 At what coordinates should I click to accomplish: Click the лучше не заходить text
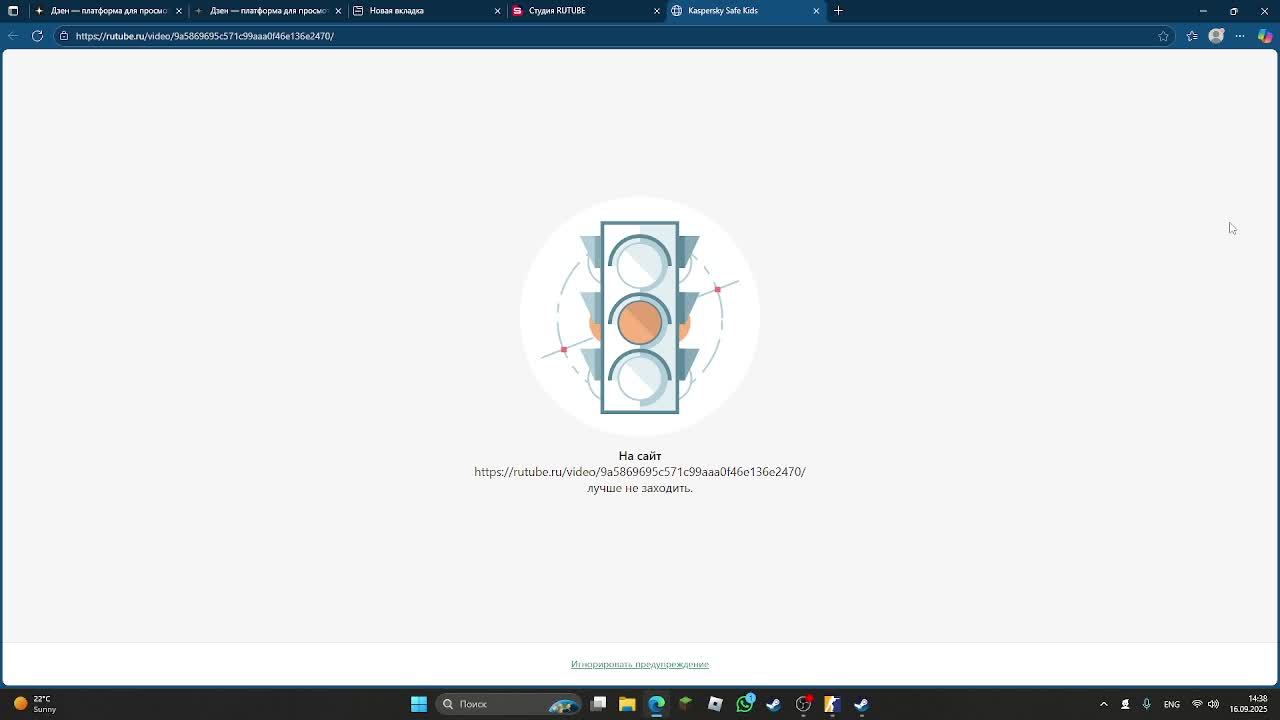[x=640, y=488]
